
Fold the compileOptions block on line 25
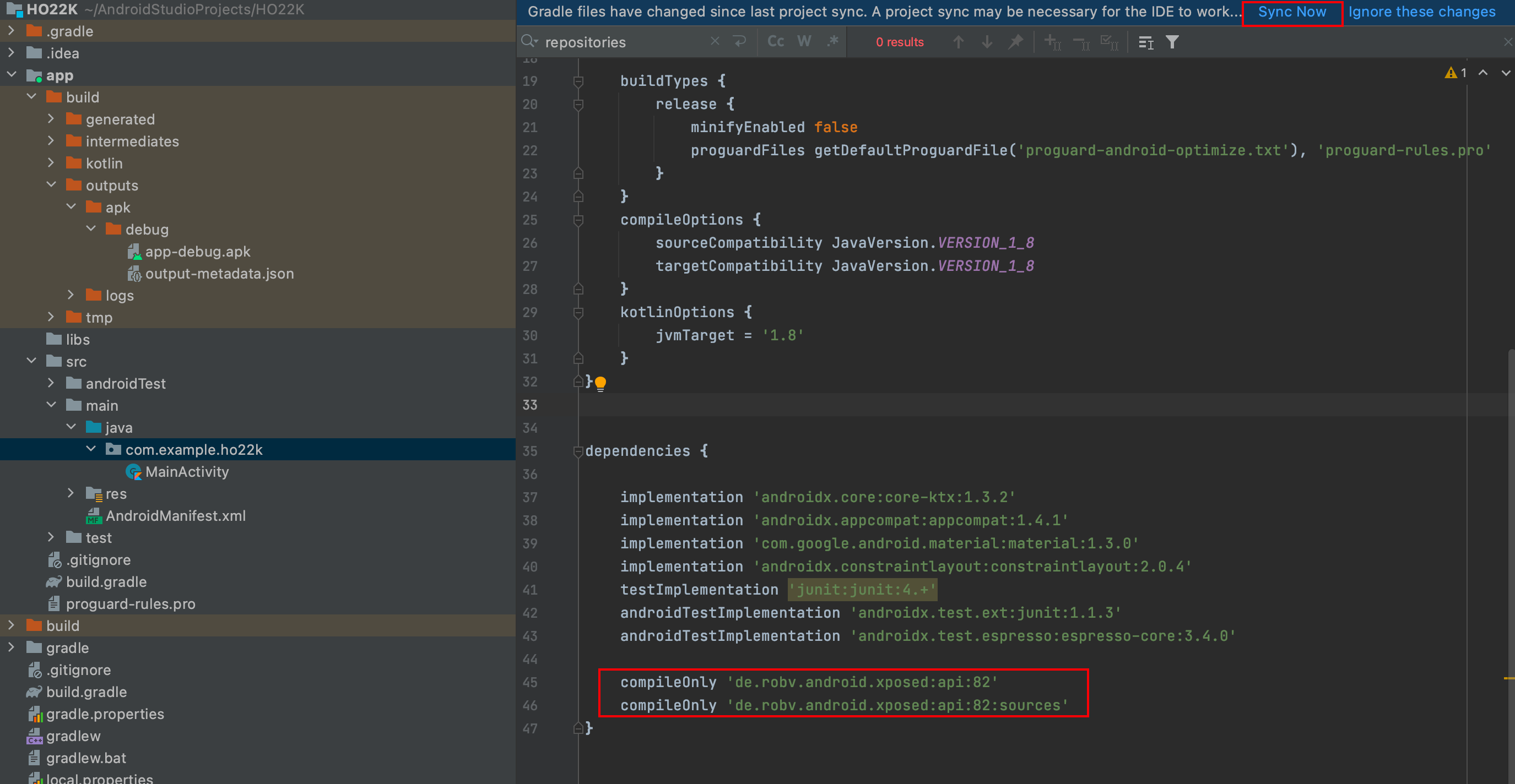[578, 220]
